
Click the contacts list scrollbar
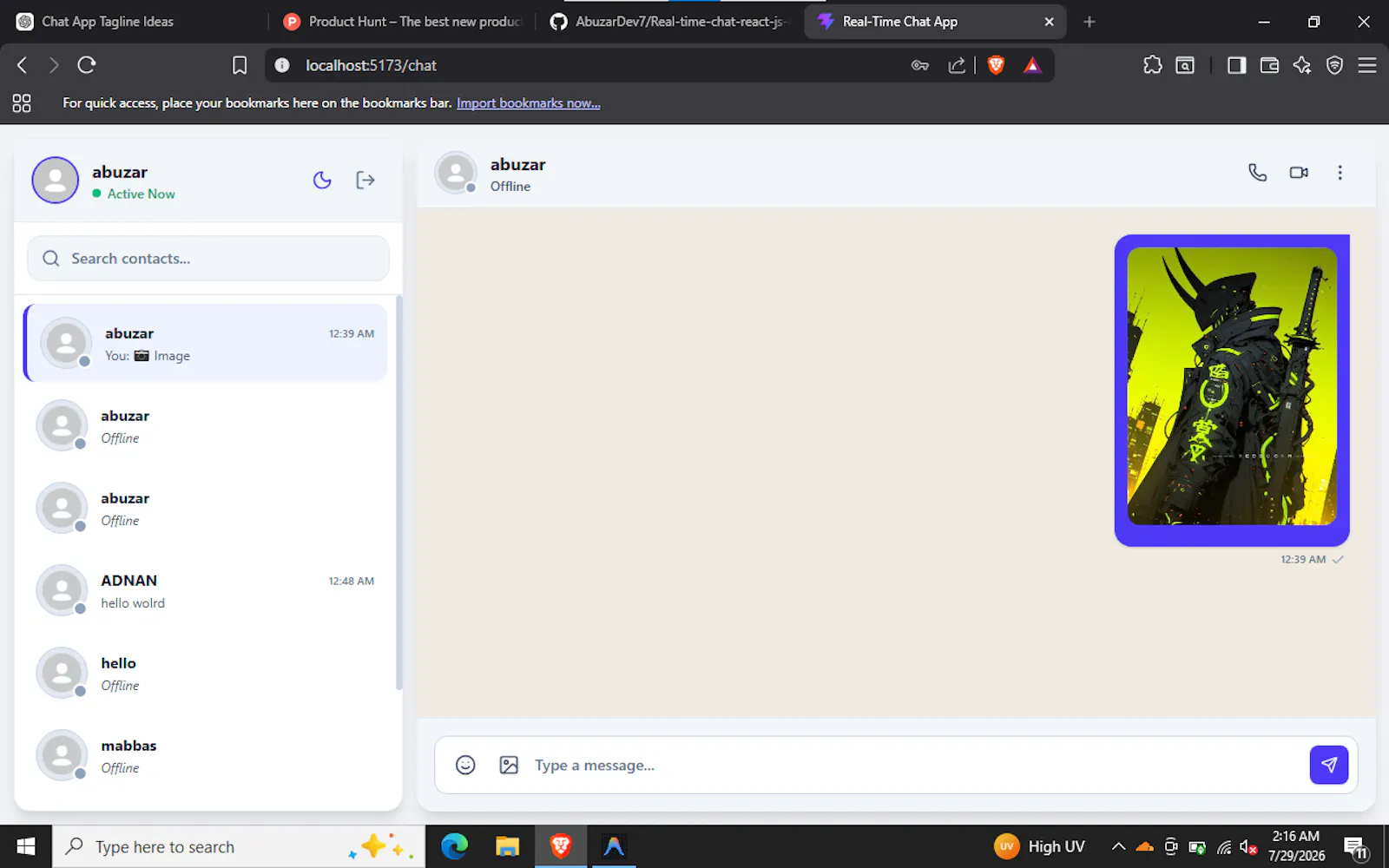coord(398,492)
